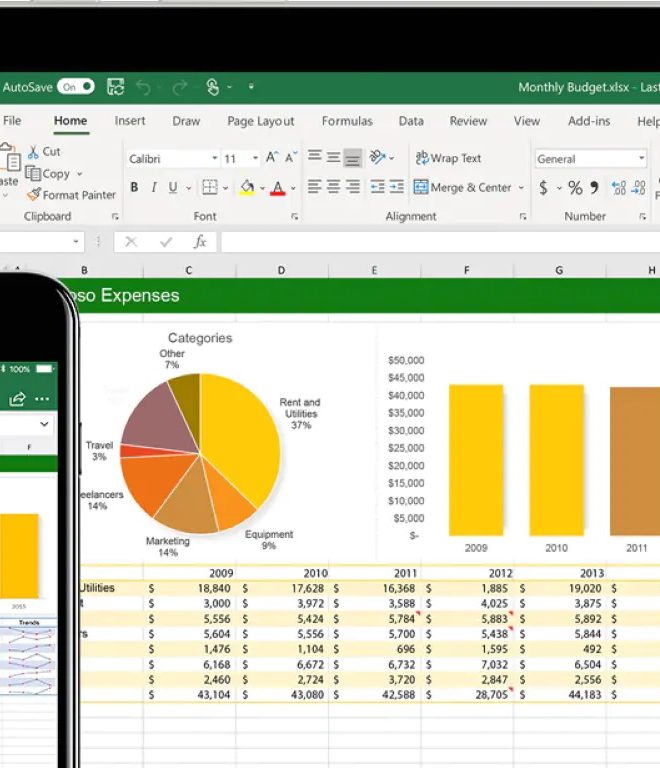Toggle the AutoSave switch
Viewport: 660px width, 768px height.
pyautogui.click(x=76, y=87)
